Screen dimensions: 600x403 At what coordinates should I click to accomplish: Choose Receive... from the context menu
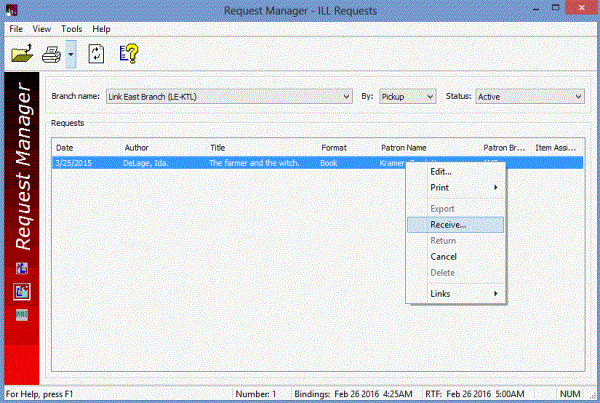point(447,225)
